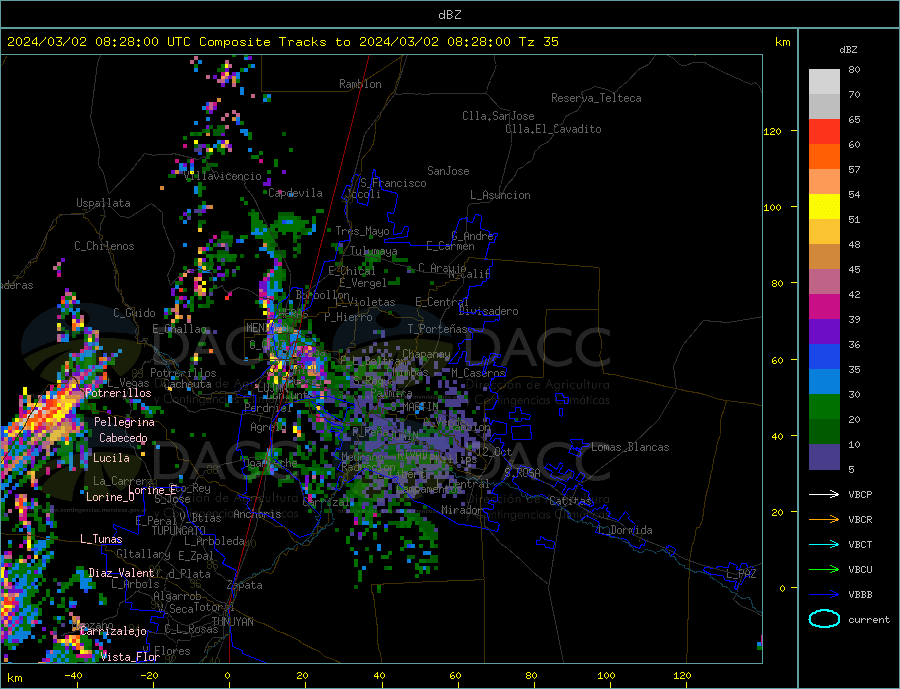Click the 'Clla.El_Cavadito' place label
The image size is (900, 689).
click(x=553, y=129)
